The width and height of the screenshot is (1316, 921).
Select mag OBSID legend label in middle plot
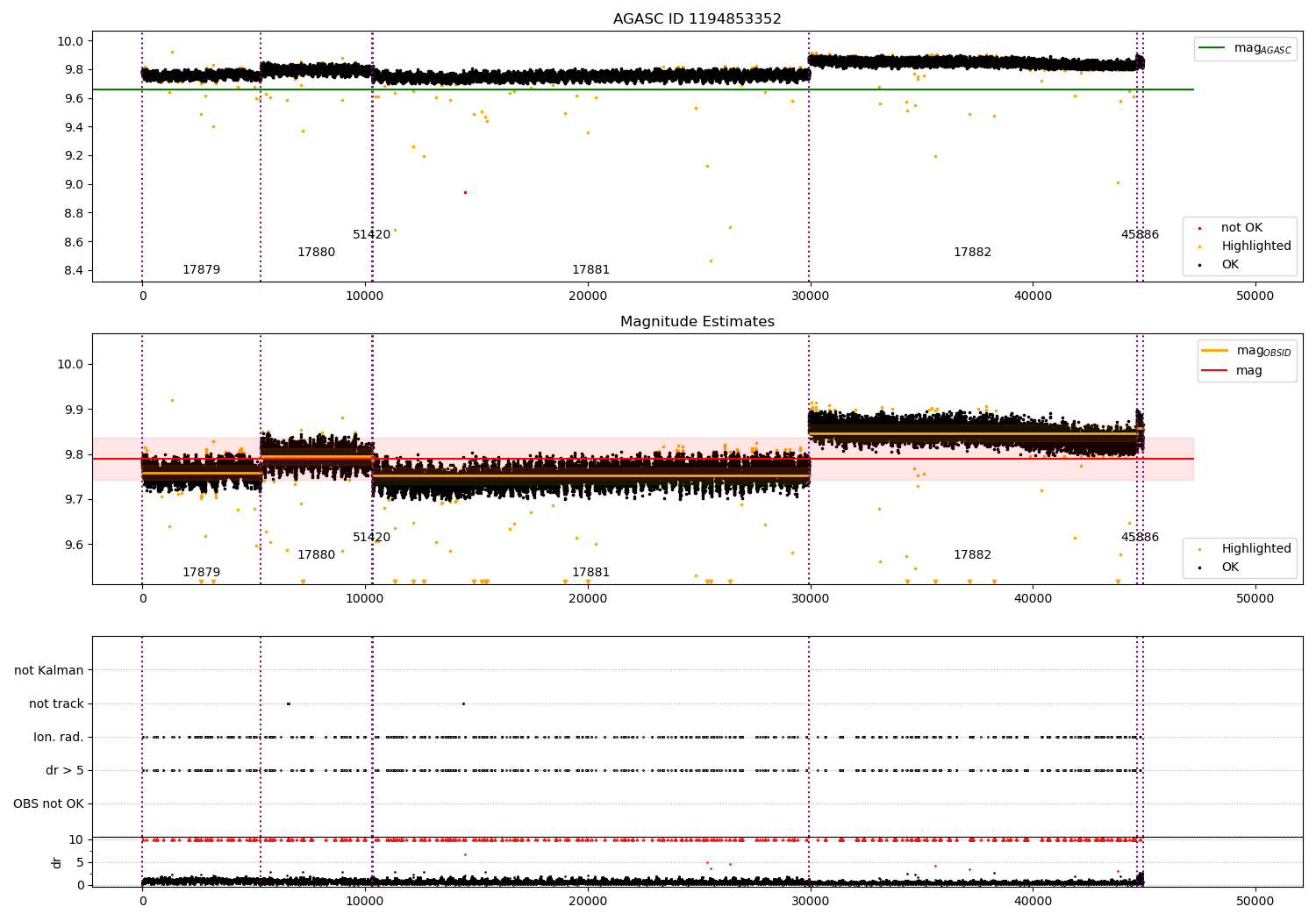[x=1263, y=351]
